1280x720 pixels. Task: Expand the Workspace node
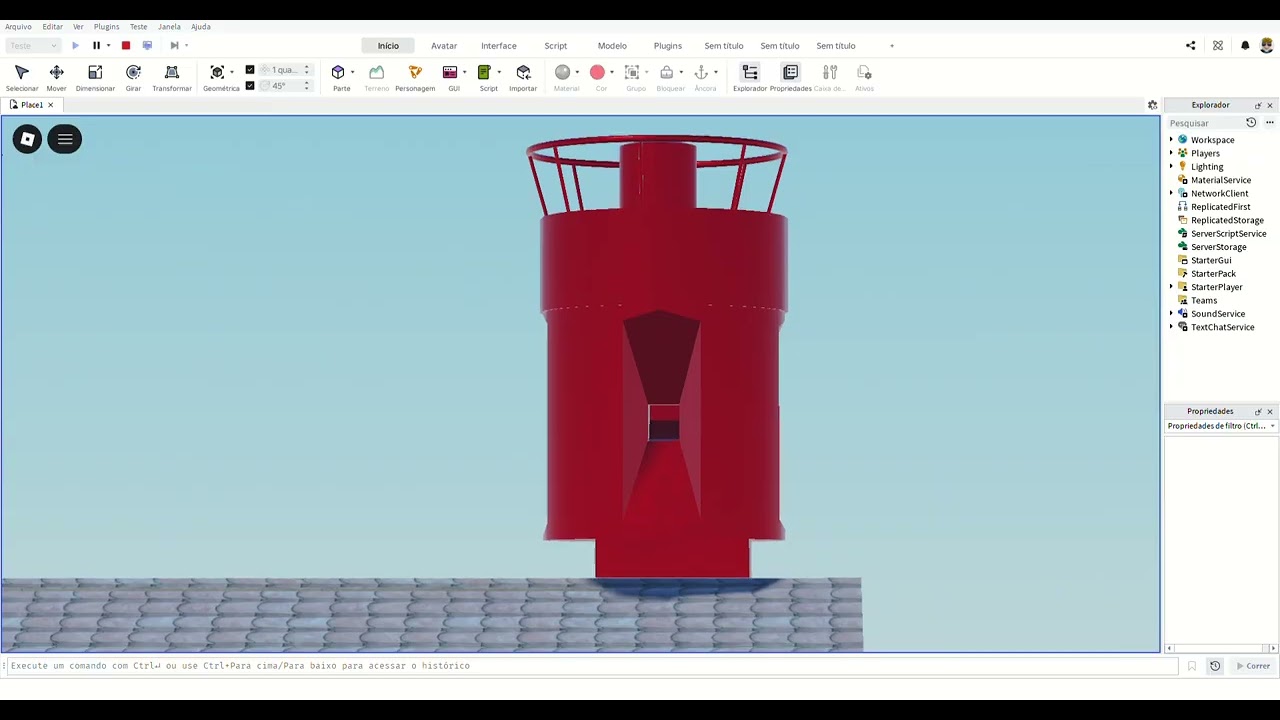pos(1171,140)
